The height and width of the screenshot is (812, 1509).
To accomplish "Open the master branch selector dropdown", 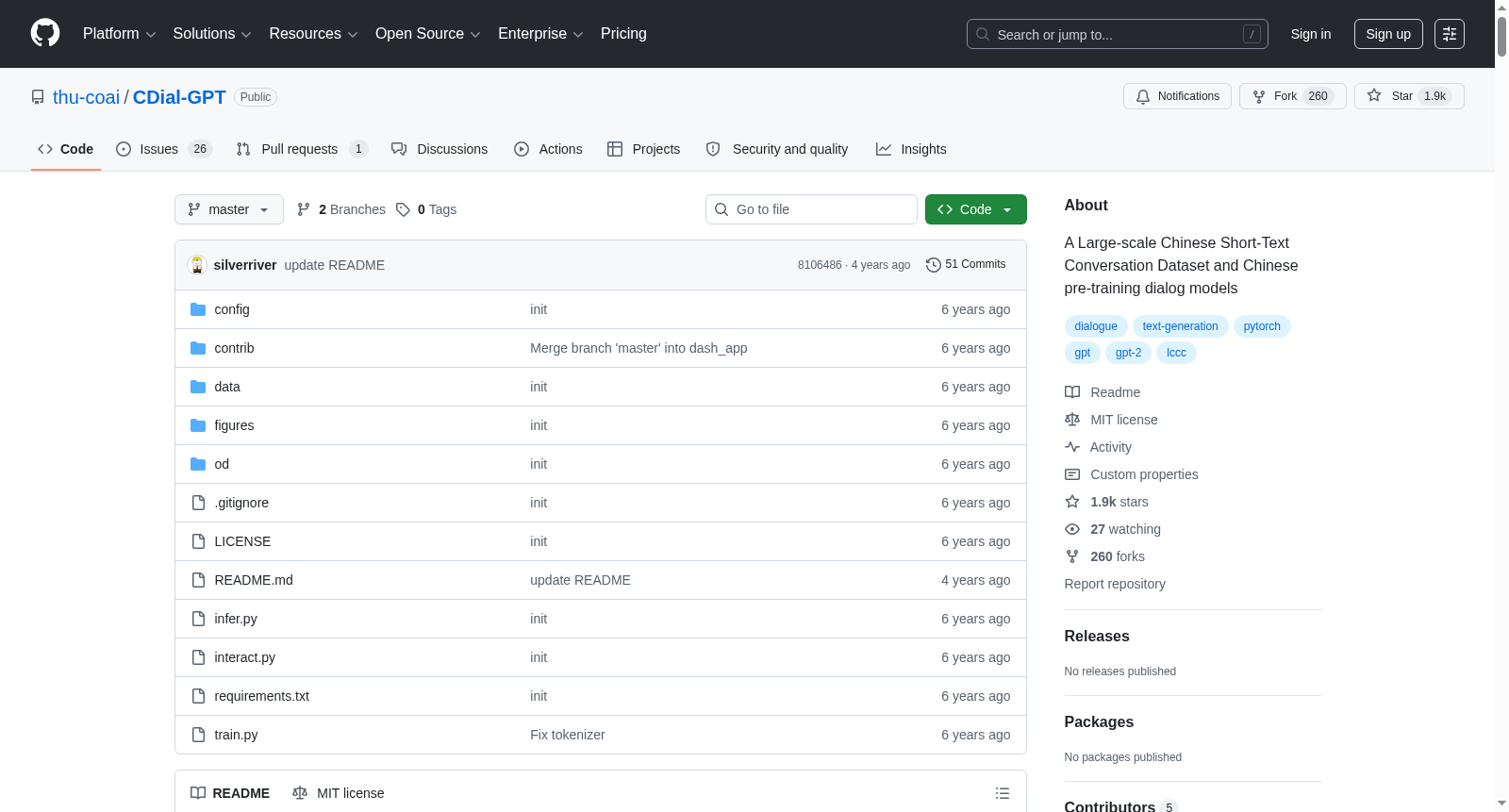I will coord(229,209).
